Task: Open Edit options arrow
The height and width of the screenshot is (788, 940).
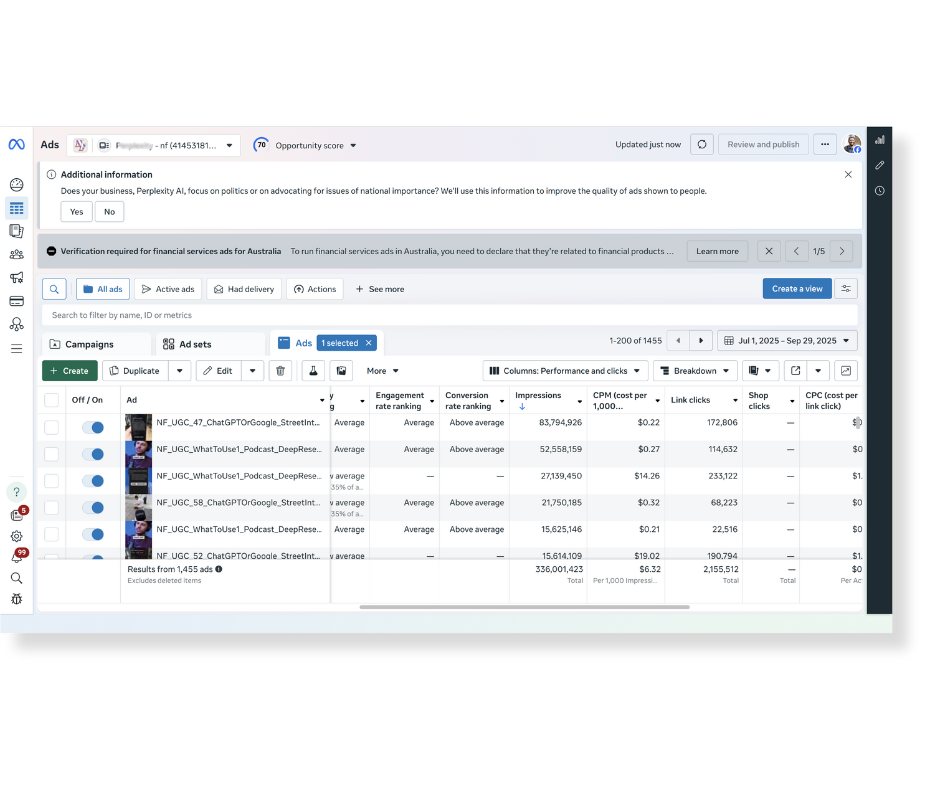Action: tap(252, 371)
